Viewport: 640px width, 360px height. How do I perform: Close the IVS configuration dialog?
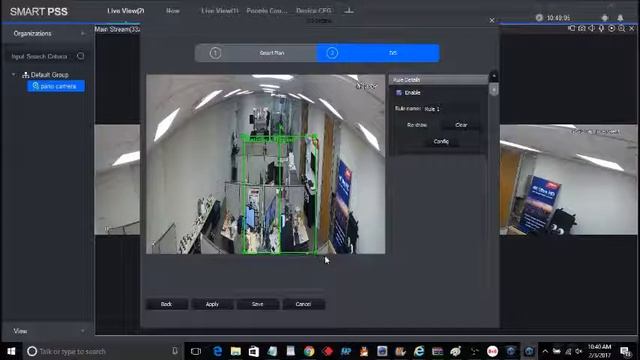point(492,20)
